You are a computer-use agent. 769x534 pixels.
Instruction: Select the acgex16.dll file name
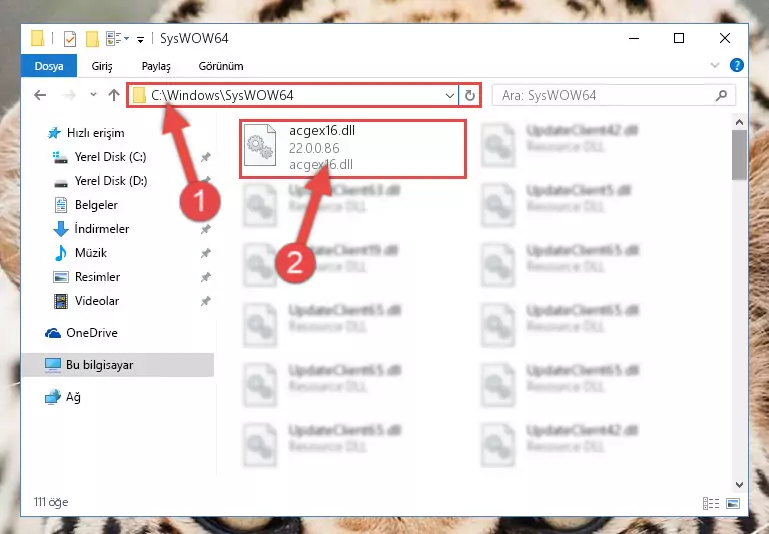[322, 130]
